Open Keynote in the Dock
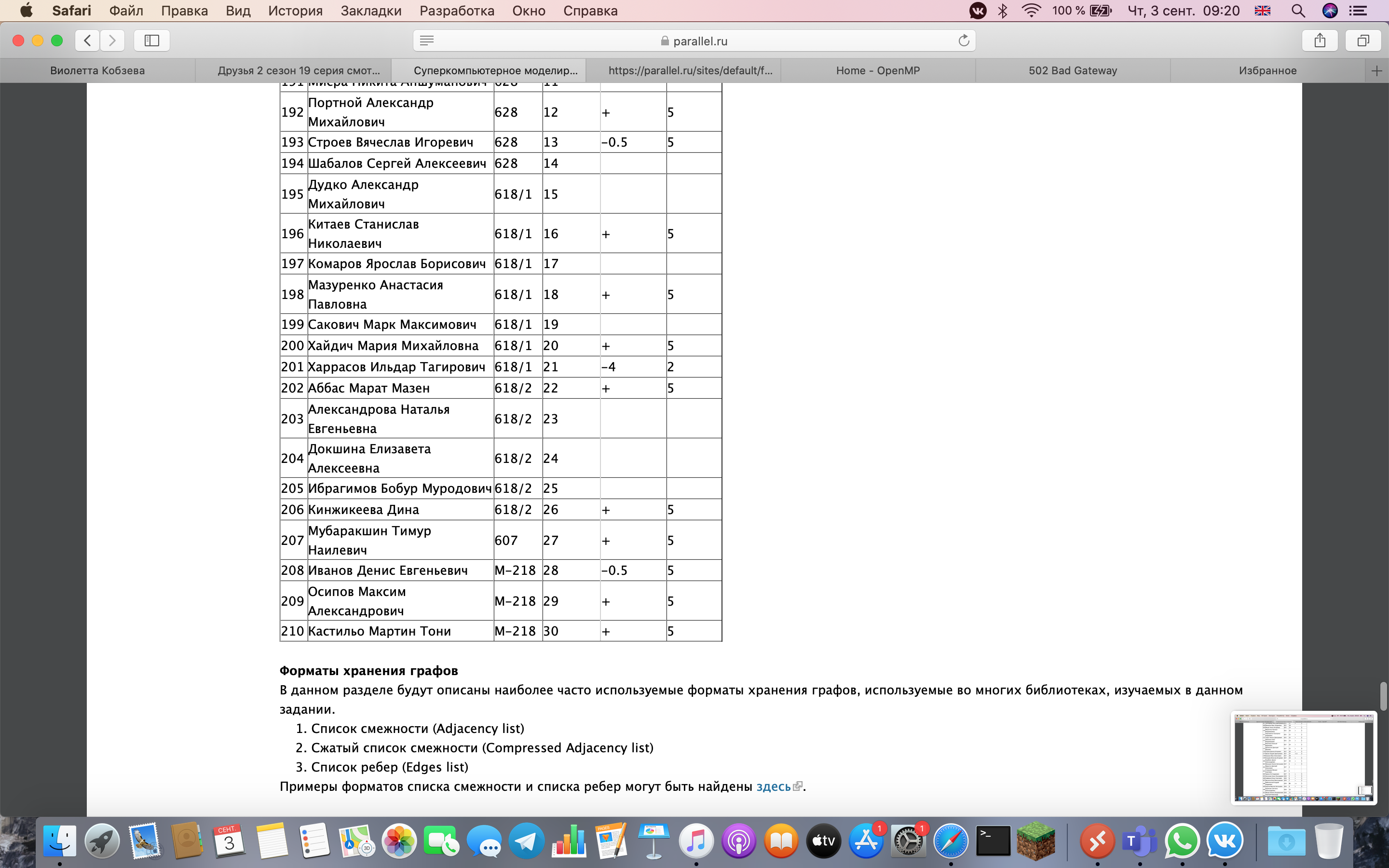The image size is (1389, 868). pyautogui.click(x=654, y=841)
